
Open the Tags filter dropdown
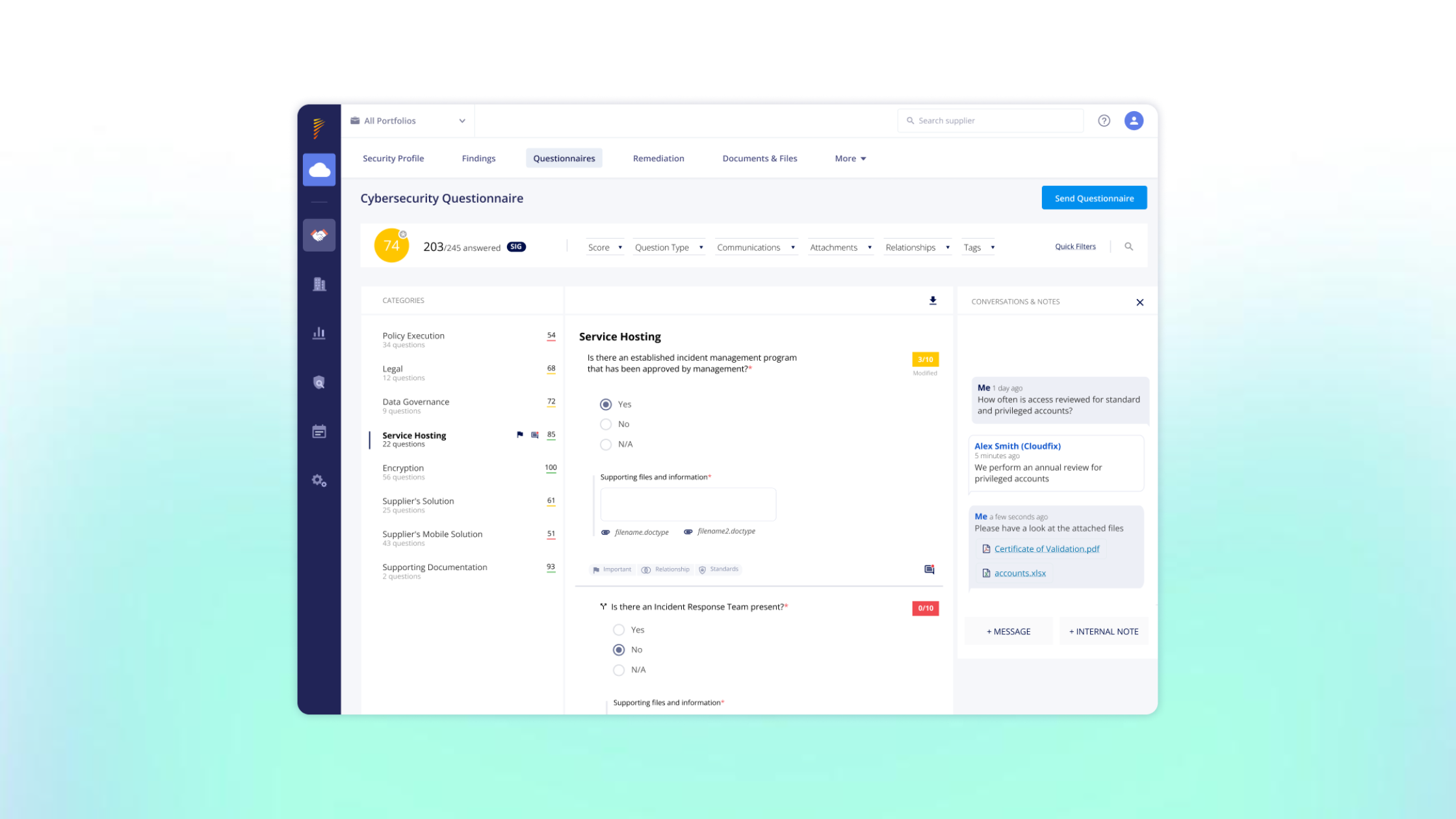tap(979, 248)
